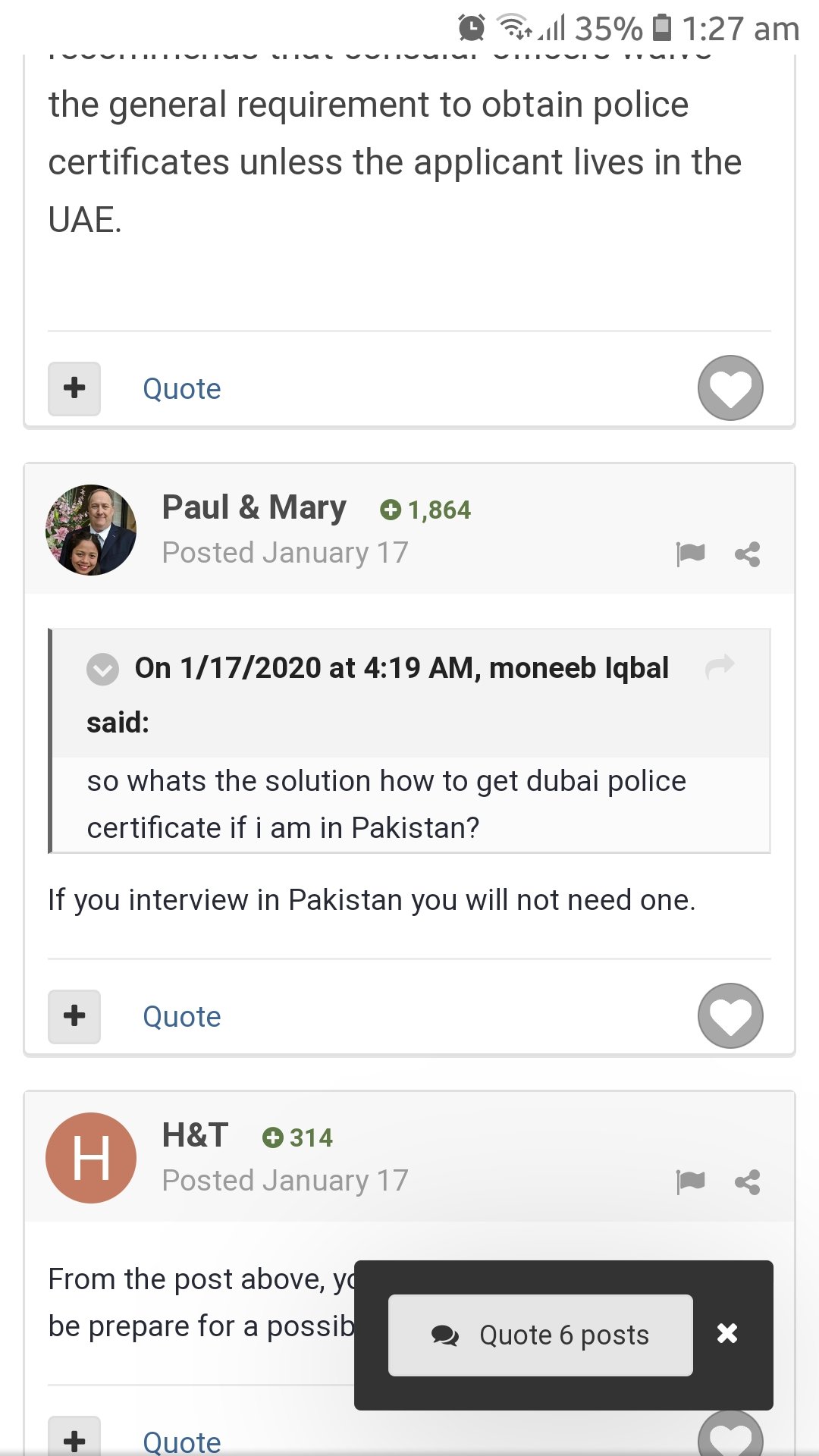The width and height of the screenshot is (819, 1456).
Task: Open Paul & Mary's reputation score 1,864
Action: pyautogui.click(x=425, y=510)
